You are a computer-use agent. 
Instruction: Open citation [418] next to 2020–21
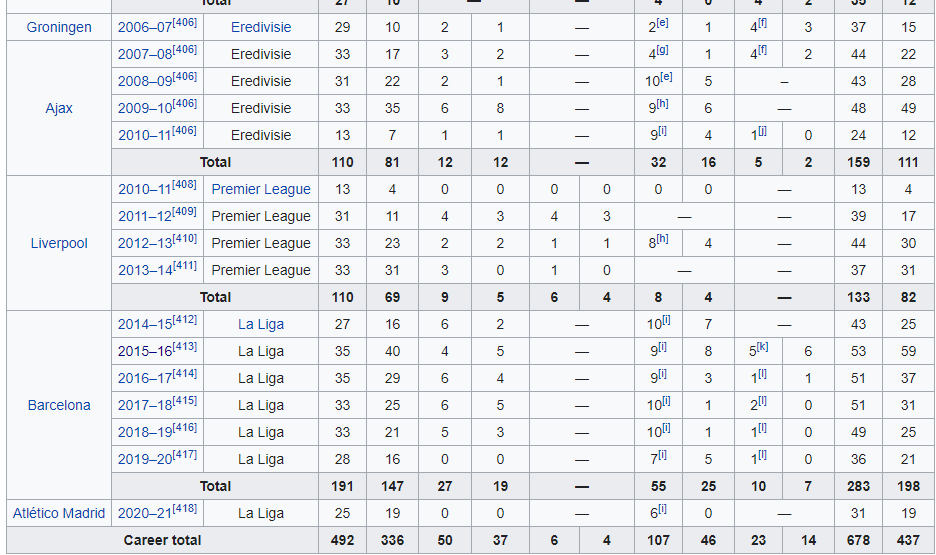[x=184, y=509]
